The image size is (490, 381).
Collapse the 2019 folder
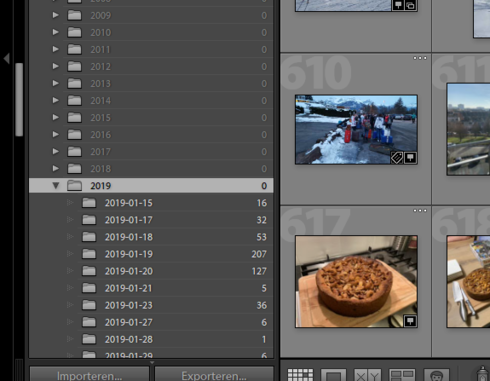[56, 186]
